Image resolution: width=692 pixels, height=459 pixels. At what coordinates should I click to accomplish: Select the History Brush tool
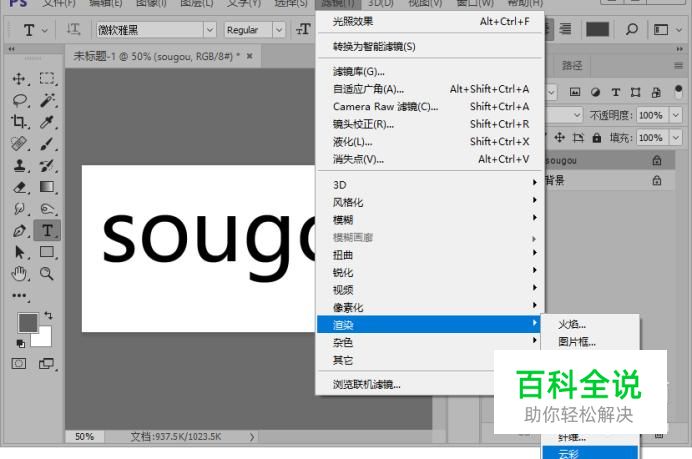coord(47,166)
